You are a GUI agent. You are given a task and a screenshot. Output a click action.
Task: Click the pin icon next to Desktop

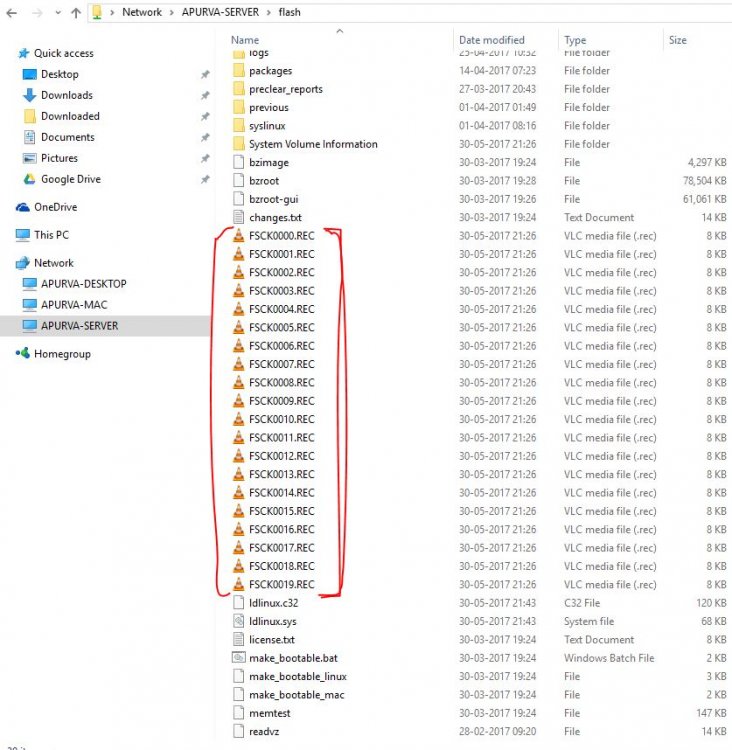[x=205, y=75]
